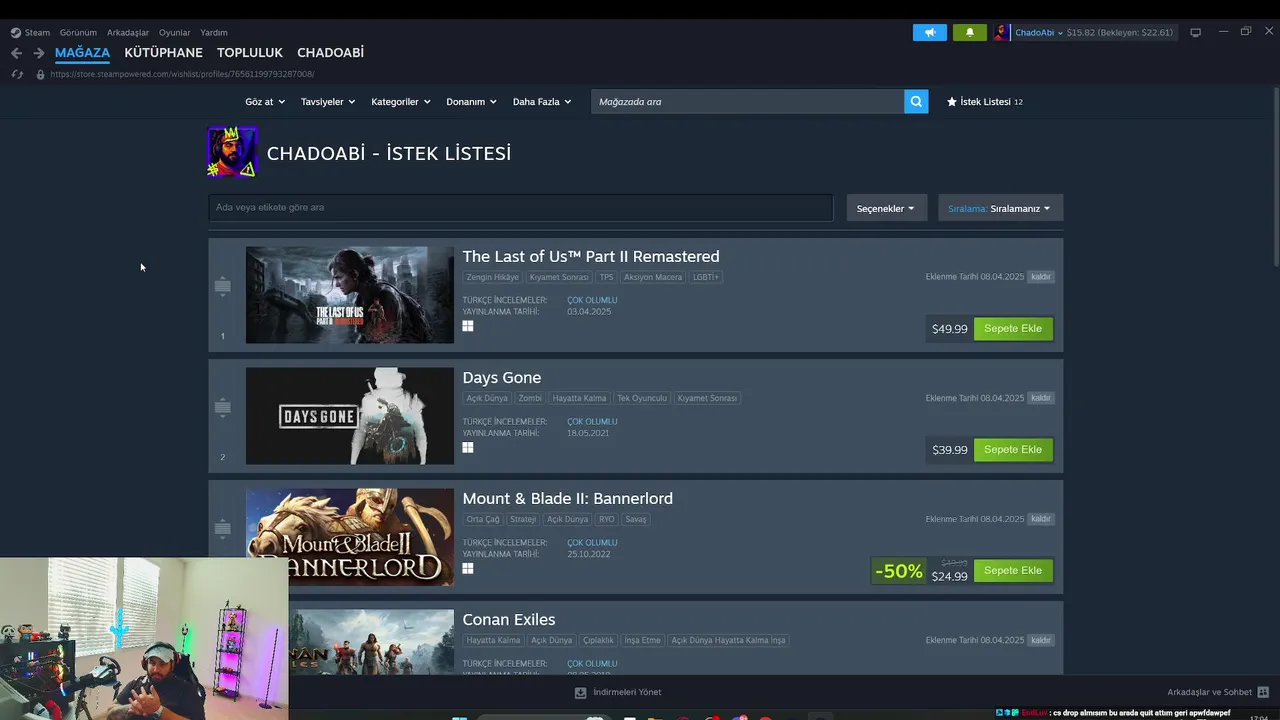Viewport: 1280px width, 720px height.
Task: Remove Conan Exiles from wishlist
Action: pos(1041,640)
